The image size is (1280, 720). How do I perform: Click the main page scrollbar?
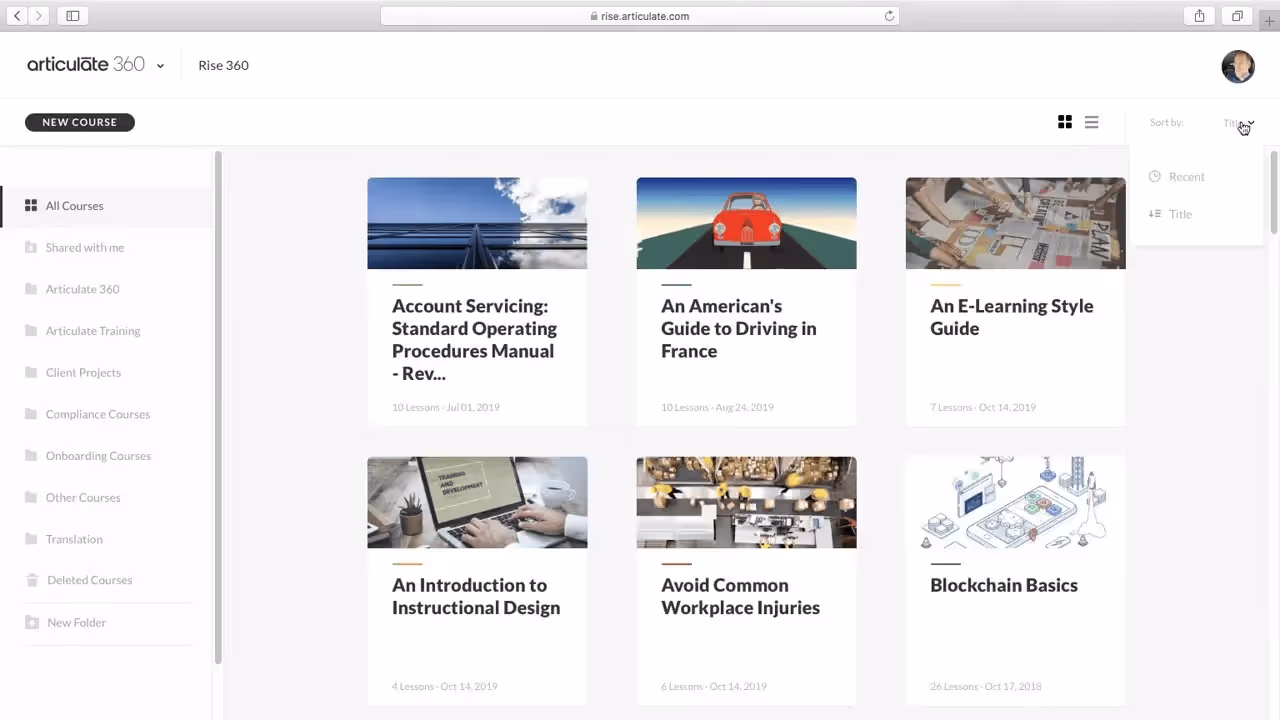[x=1274, y=193]
